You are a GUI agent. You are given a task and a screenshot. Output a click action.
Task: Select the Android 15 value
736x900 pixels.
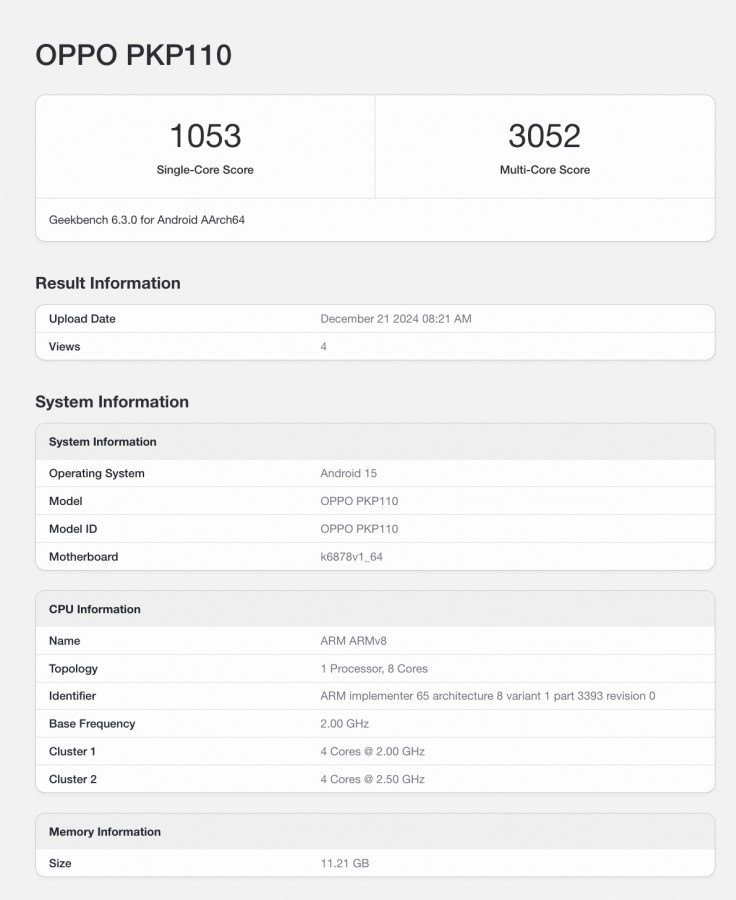click(348, 474)
